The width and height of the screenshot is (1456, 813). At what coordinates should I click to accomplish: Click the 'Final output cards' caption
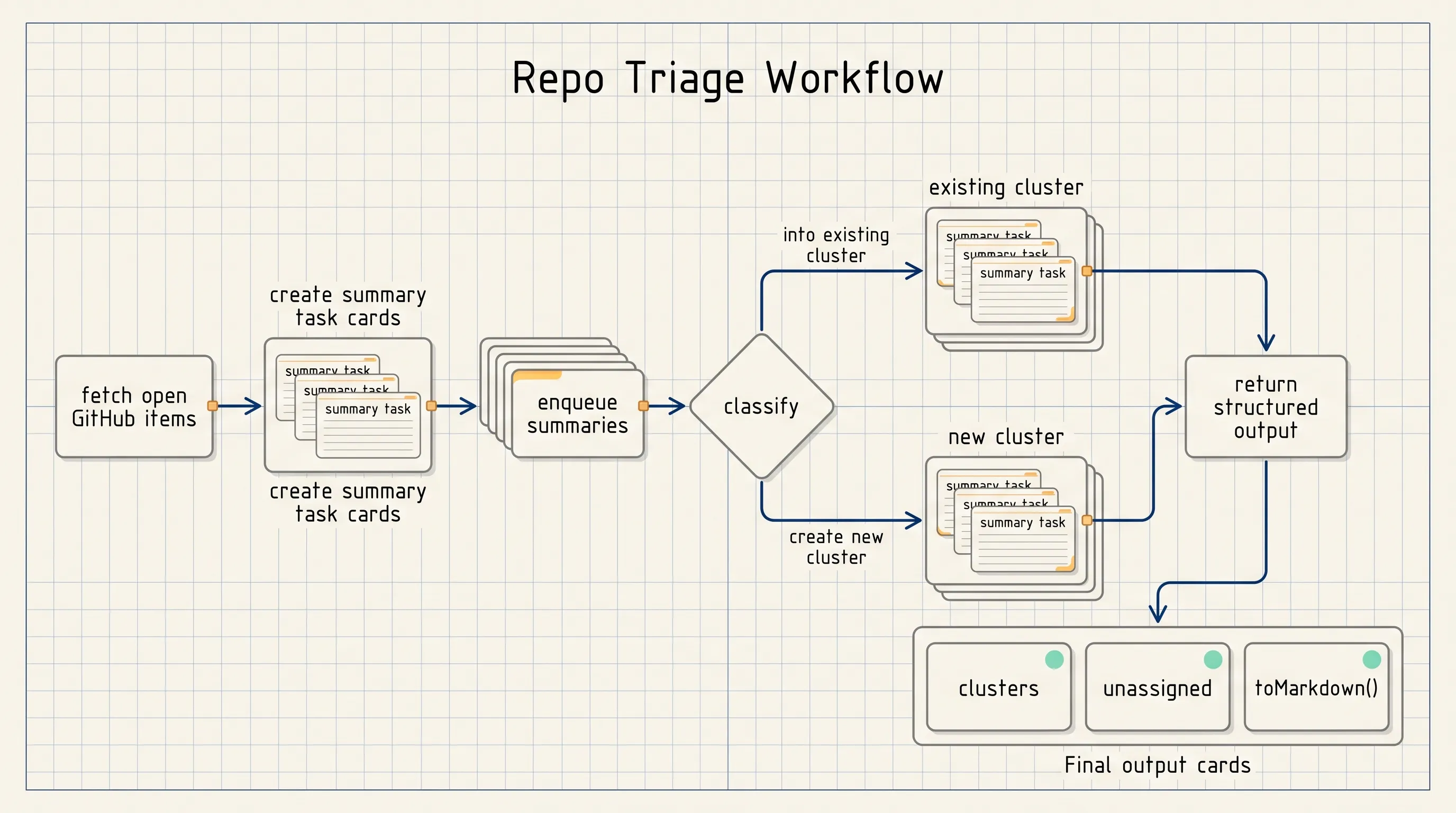[x=1158, y=765]
